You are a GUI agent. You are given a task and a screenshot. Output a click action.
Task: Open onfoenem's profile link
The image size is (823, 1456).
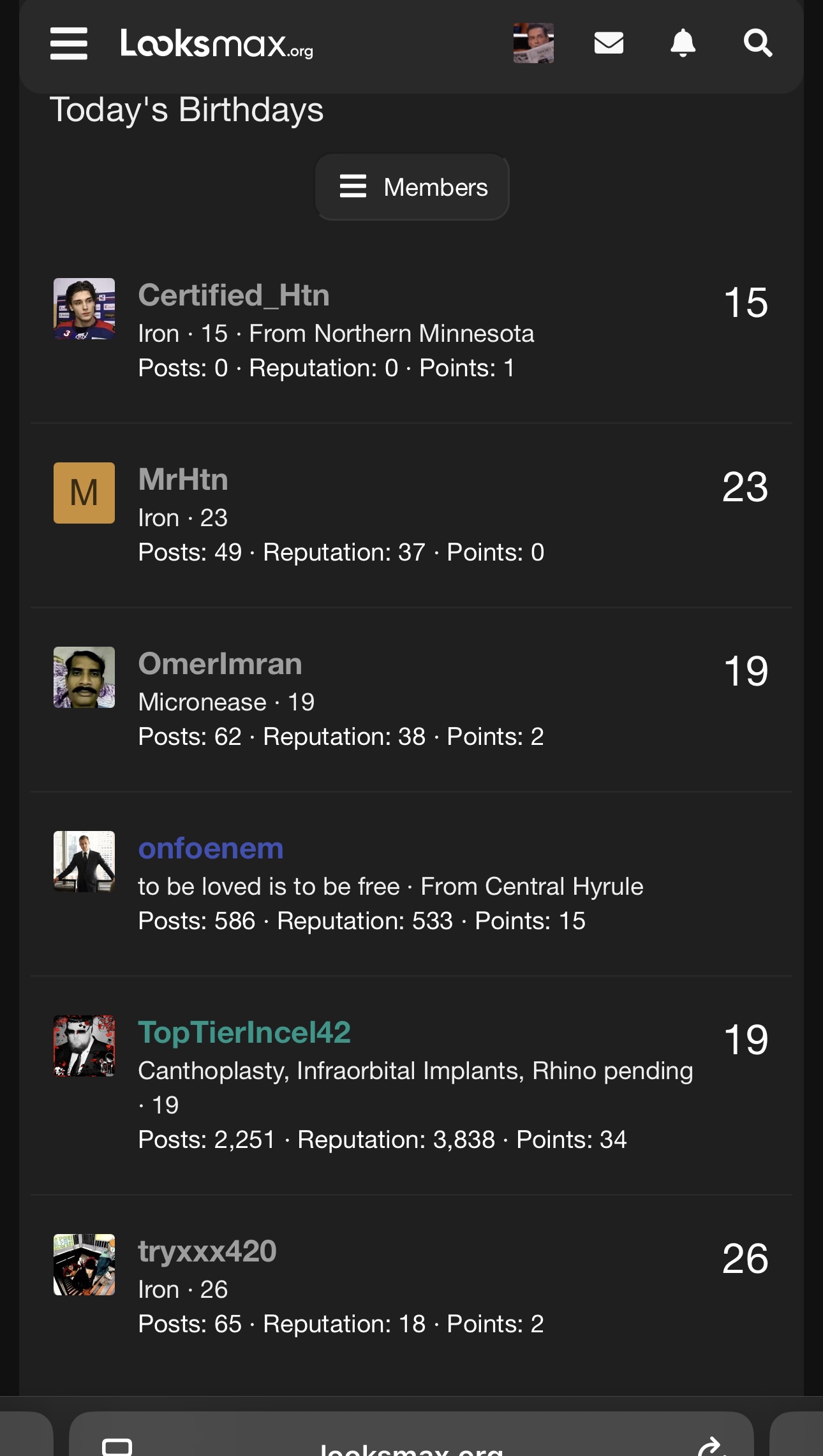coord(211,848)
